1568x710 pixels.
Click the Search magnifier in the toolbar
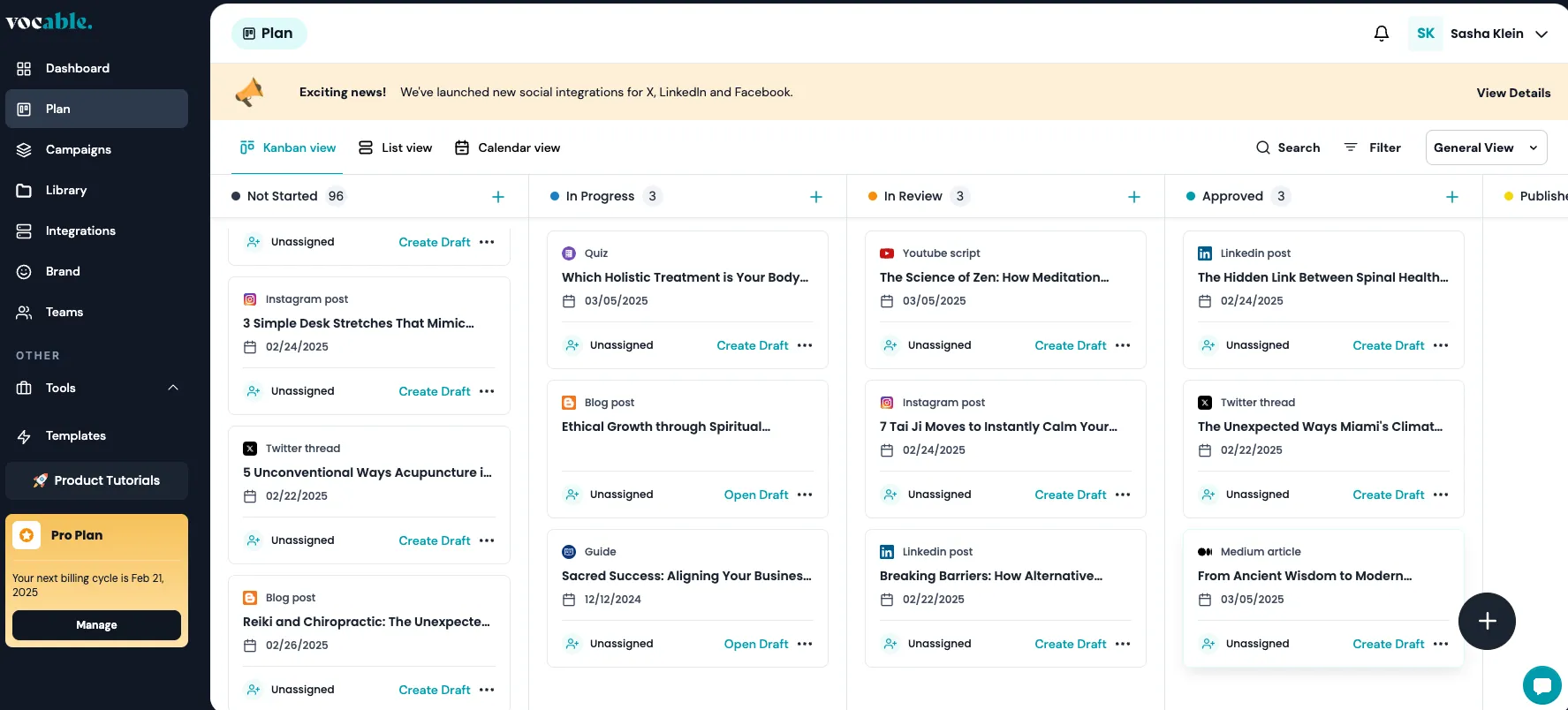pos(1263,147)
